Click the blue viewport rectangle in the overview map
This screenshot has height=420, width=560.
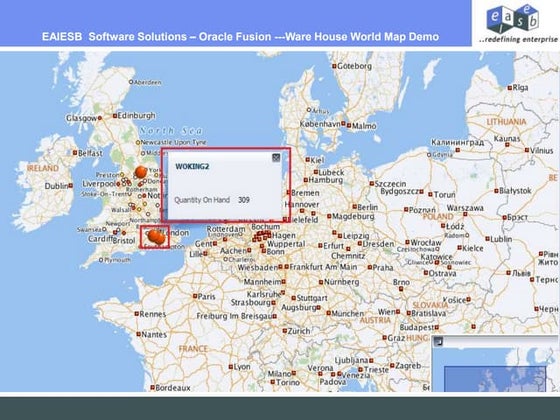(x=495, y=379)
